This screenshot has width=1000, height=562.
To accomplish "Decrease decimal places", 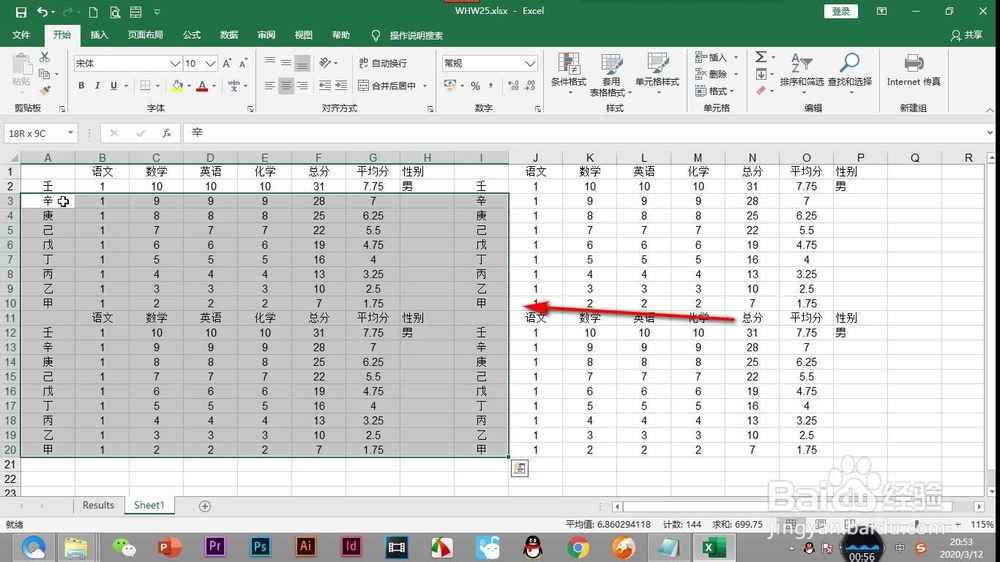I will [x=530, y=85].
